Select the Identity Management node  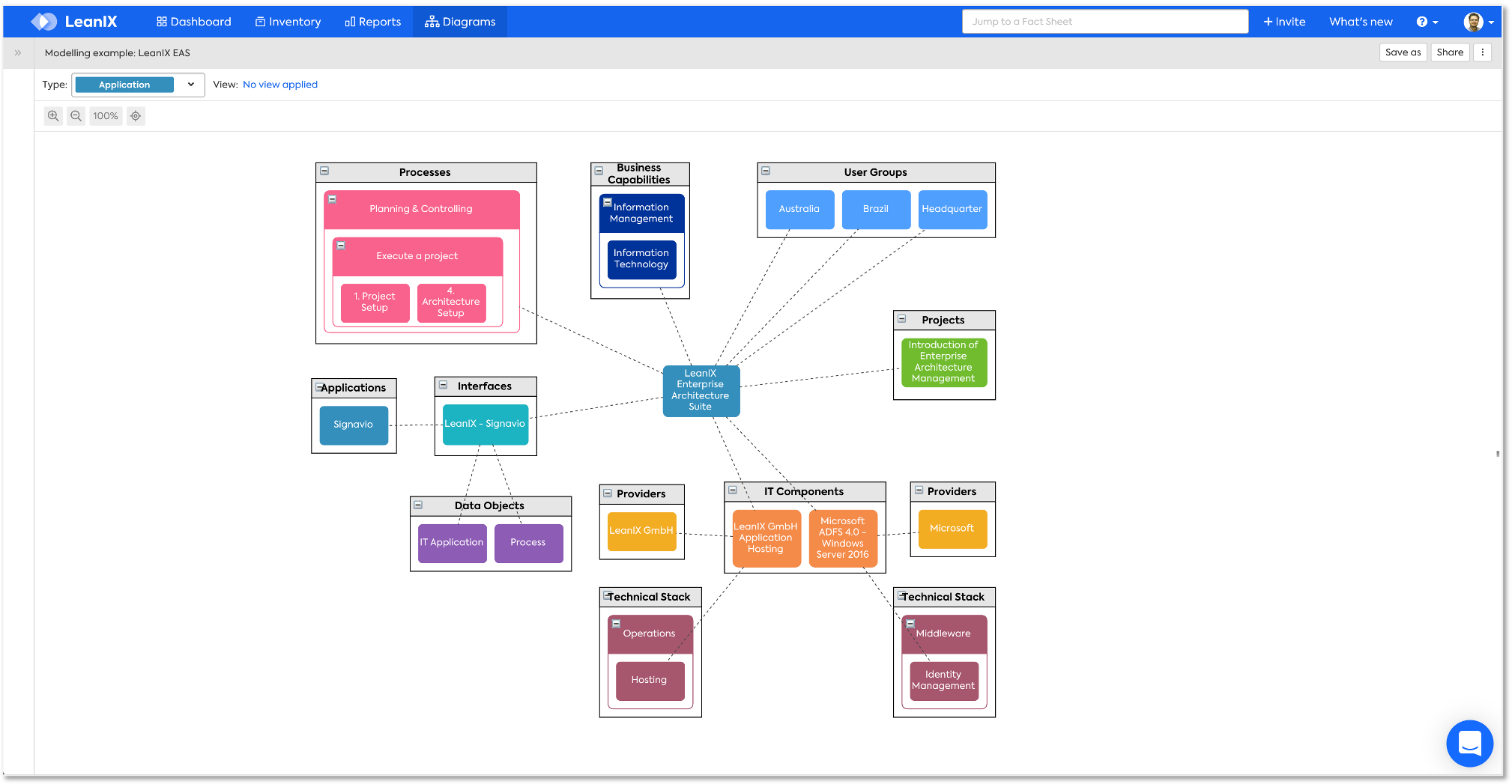[x=944, y=681]
